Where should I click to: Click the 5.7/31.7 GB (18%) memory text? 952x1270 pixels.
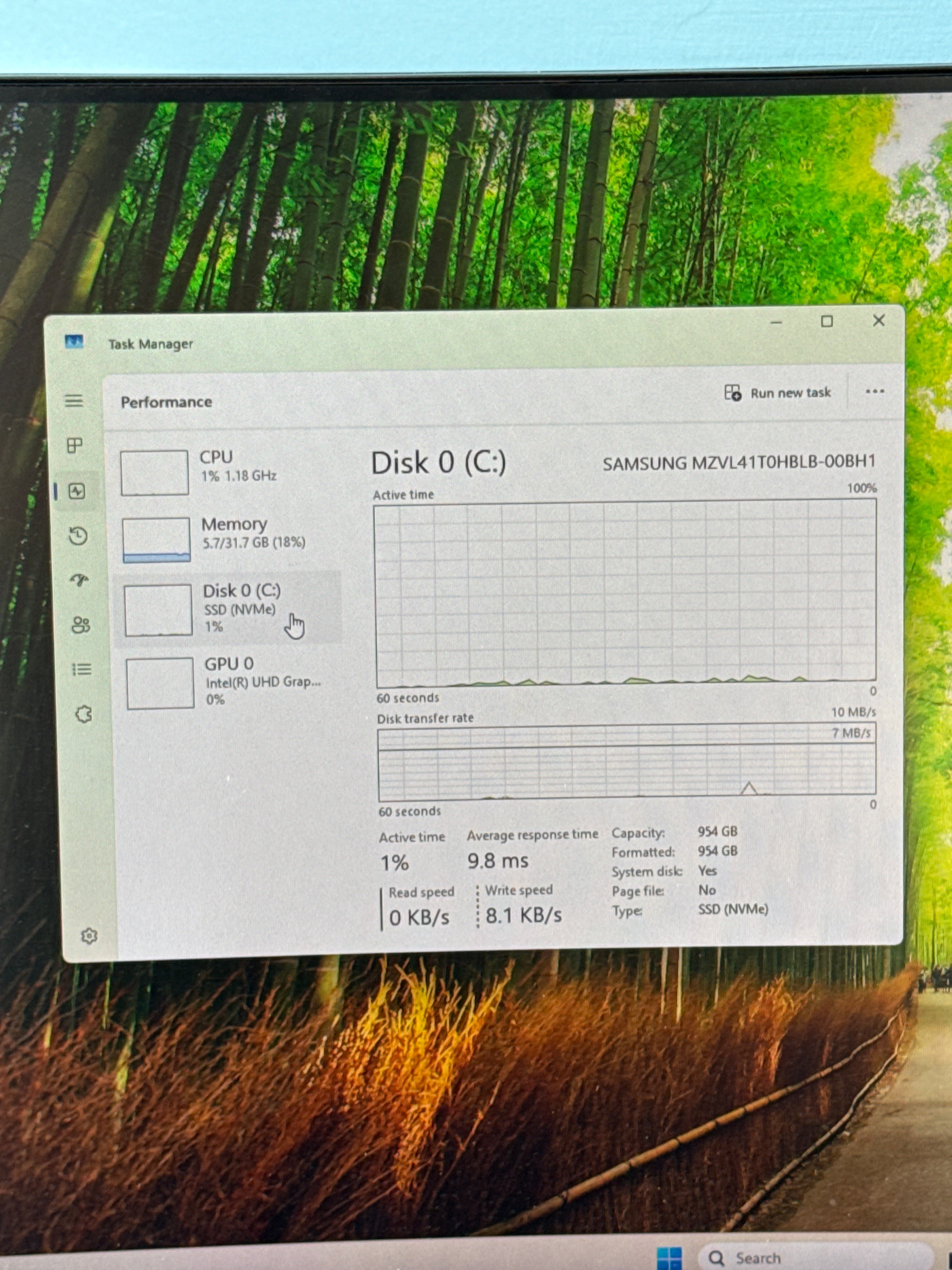[x=254, y=543]
